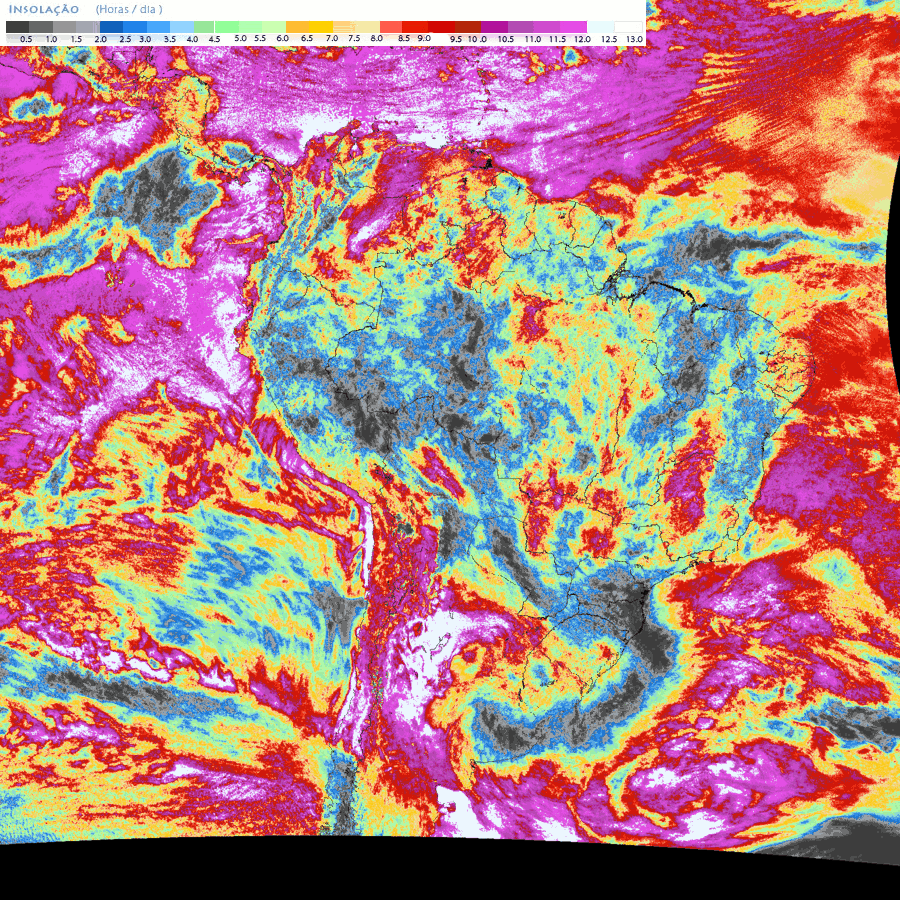Pick the coral red swatch above 8.5

391,27
